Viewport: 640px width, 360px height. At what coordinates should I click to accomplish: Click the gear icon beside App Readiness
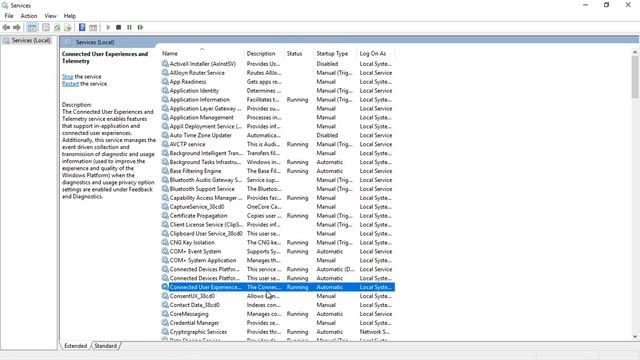pyautogui.click(x=165, y=82)
